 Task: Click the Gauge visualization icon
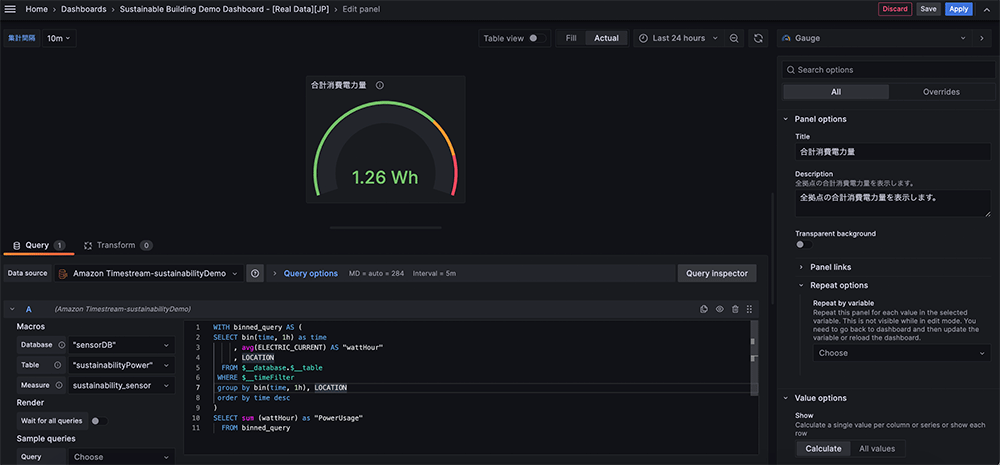point(786,38)
